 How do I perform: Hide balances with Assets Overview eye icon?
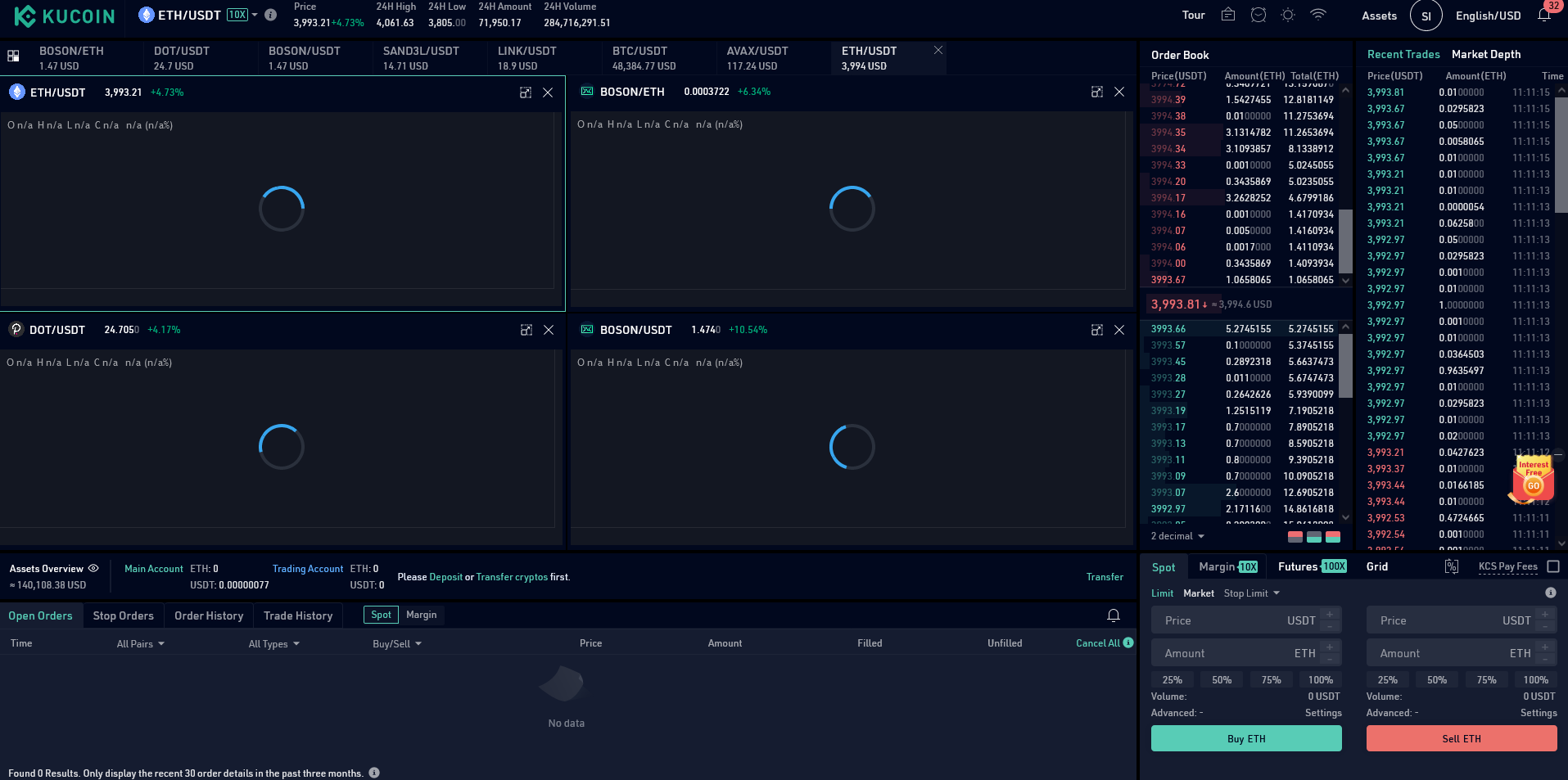[x=93, y=568]
